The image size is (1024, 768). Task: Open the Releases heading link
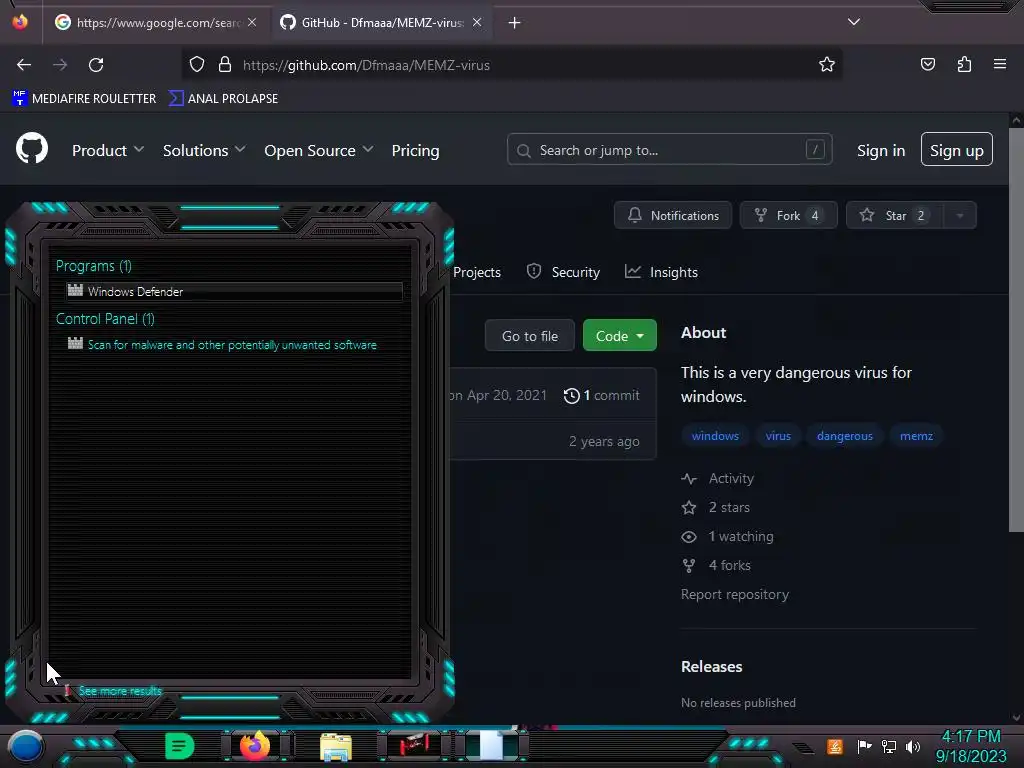711,667
